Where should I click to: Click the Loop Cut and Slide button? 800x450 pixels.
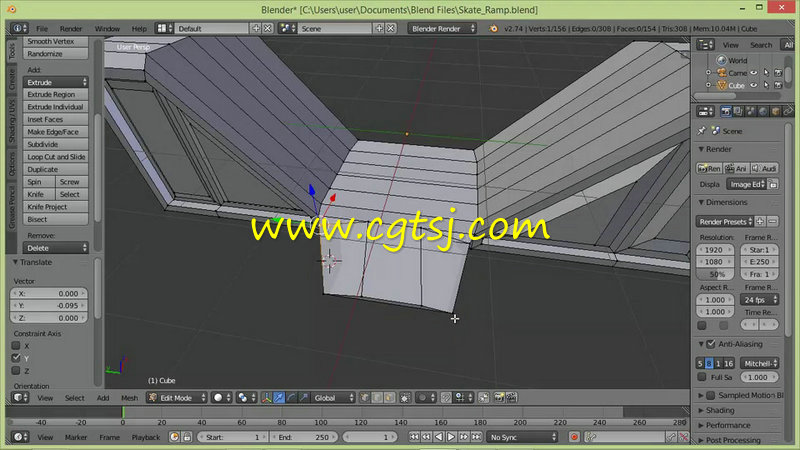[57, 157]
